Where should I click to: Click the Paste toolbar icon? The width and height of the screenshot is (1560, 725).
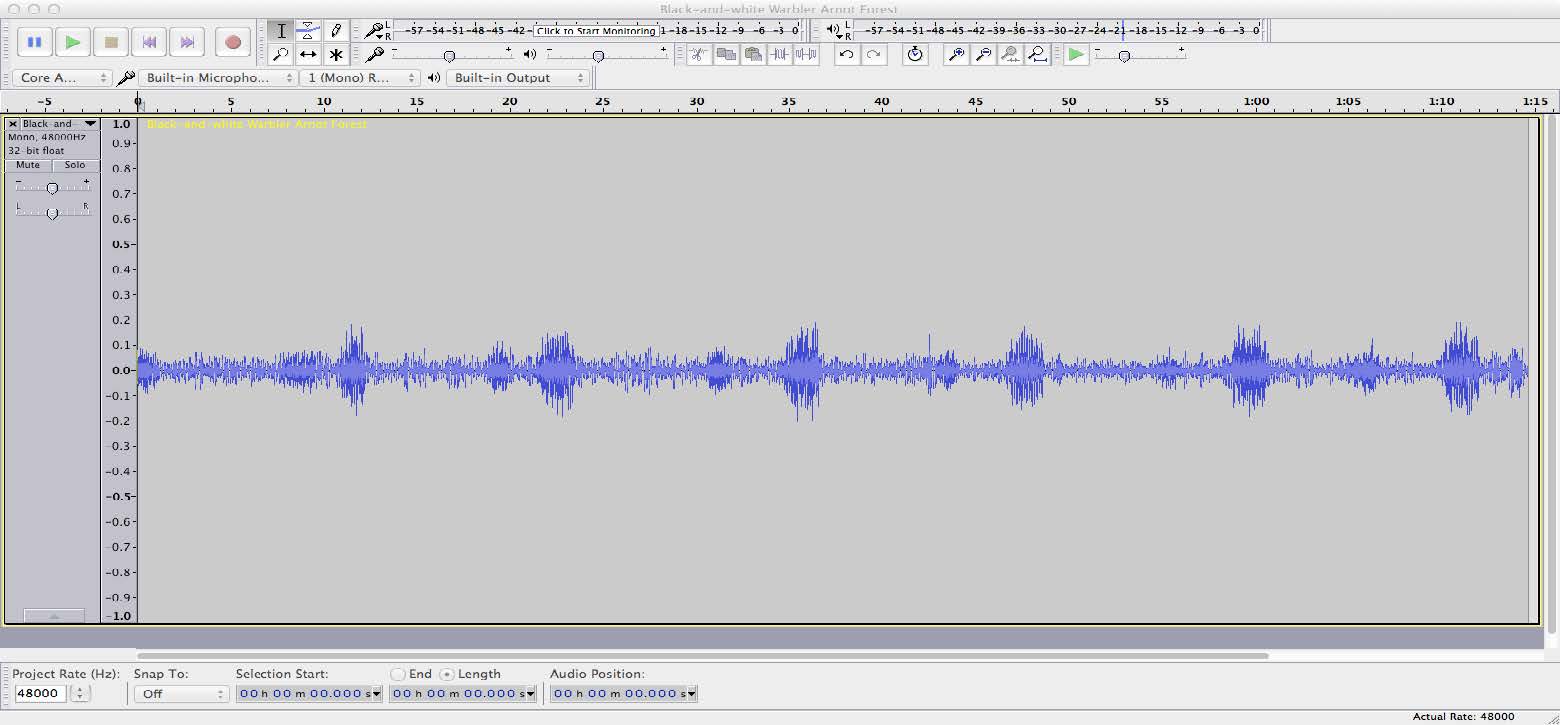point(753,55)
